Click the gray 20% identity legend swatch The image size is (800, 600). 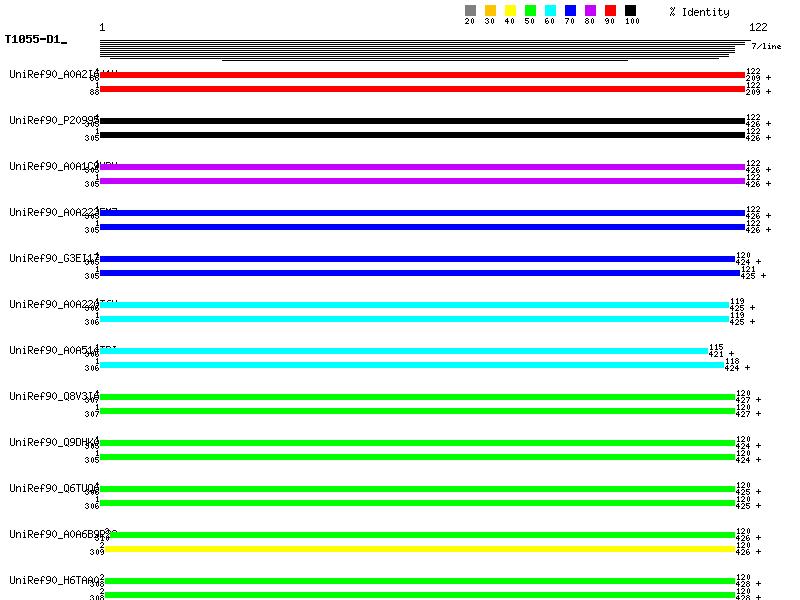click(470, 11)
